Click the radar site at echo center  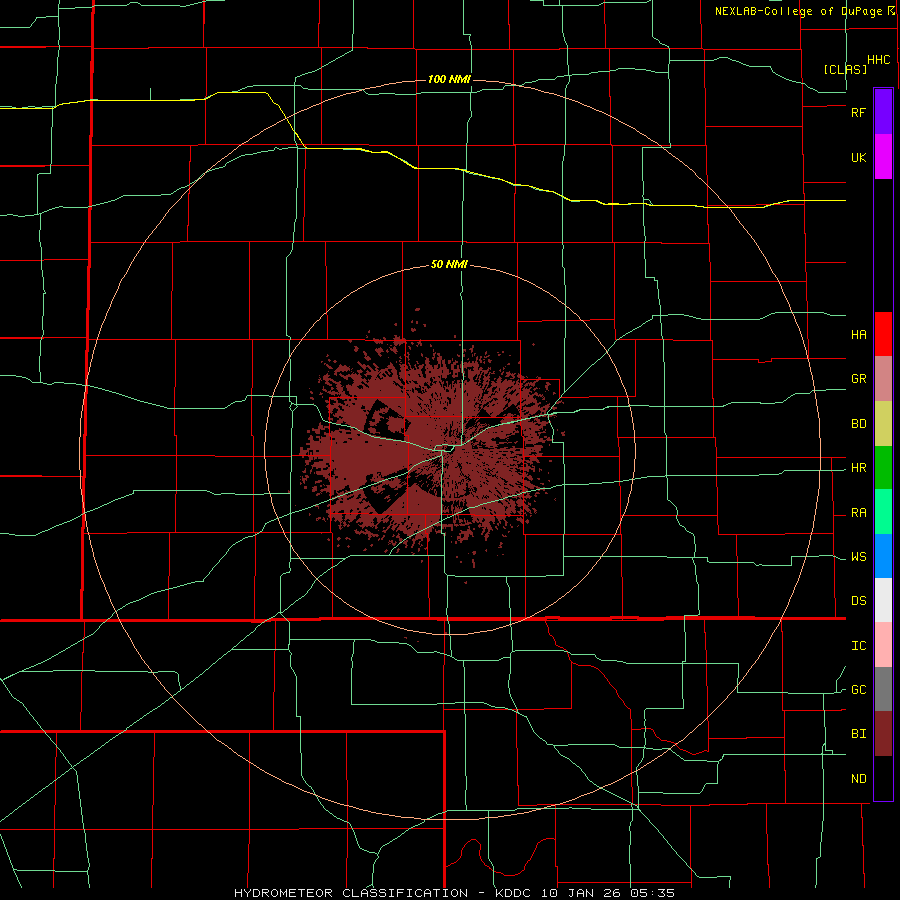click(x=450, y=451)
